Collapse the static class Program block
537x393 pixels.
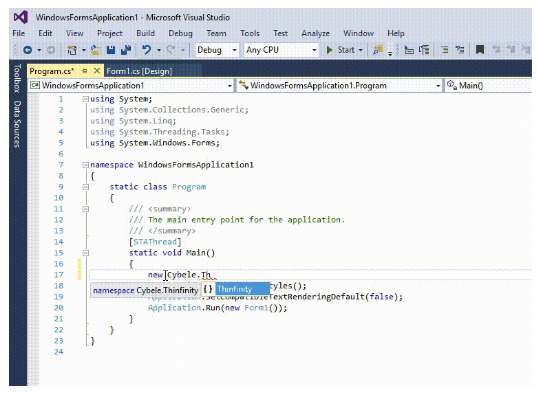coord(86,187)
